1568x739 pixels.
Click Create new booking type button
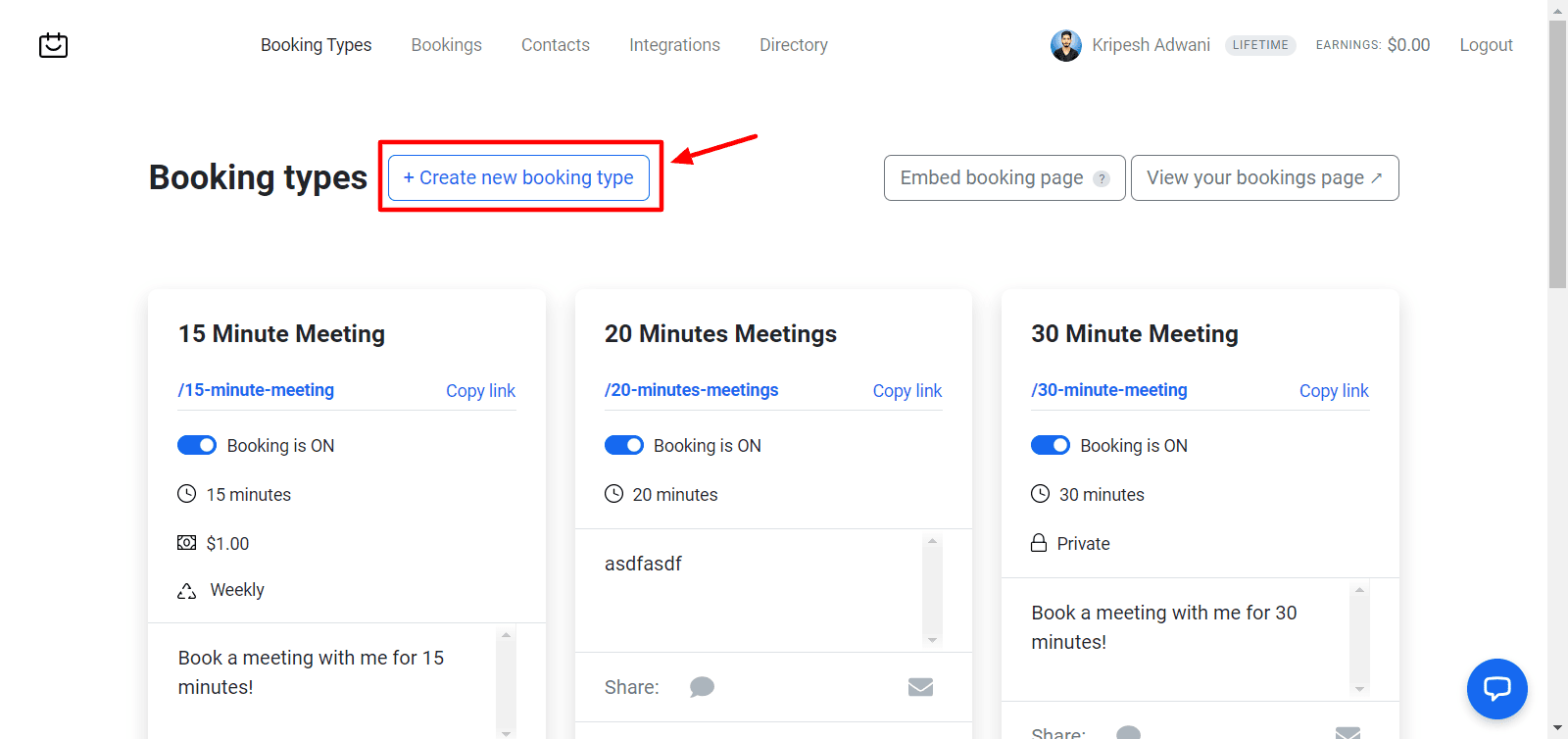pos(518,177)
